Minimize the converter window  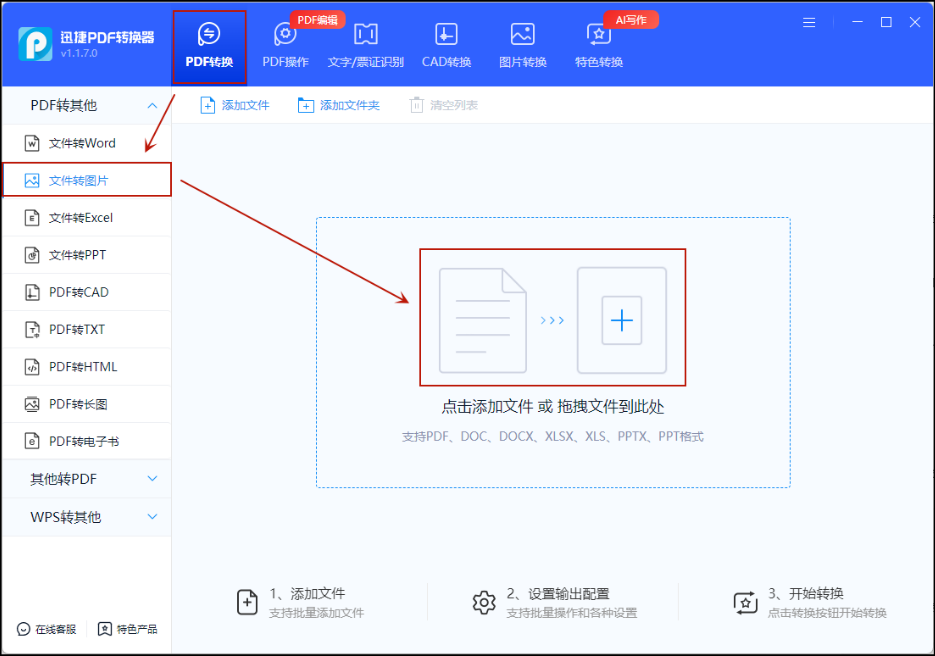pyautogui.click(x=857, y=22)
